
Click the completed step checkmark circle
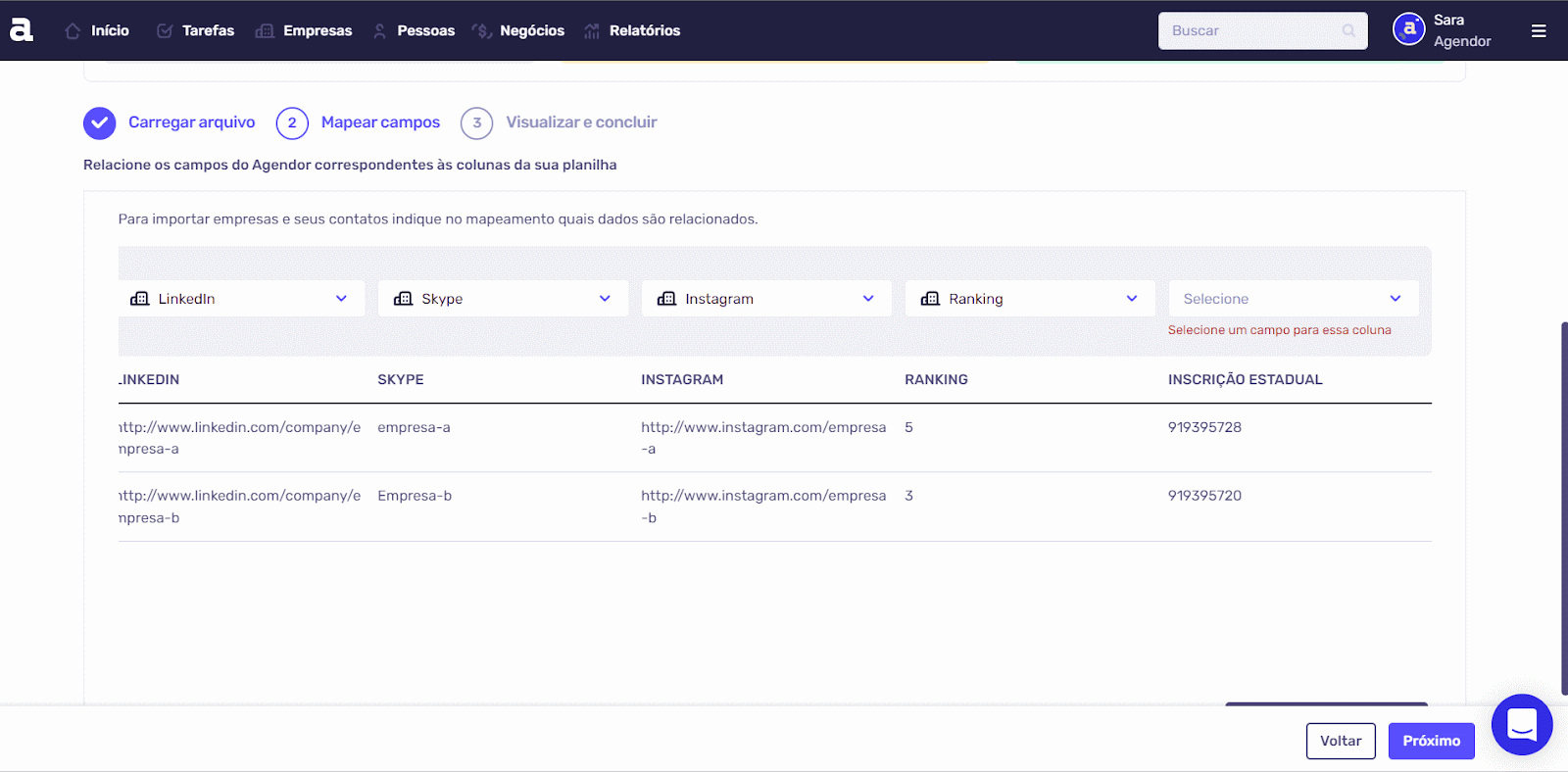(x=100, y=123)
